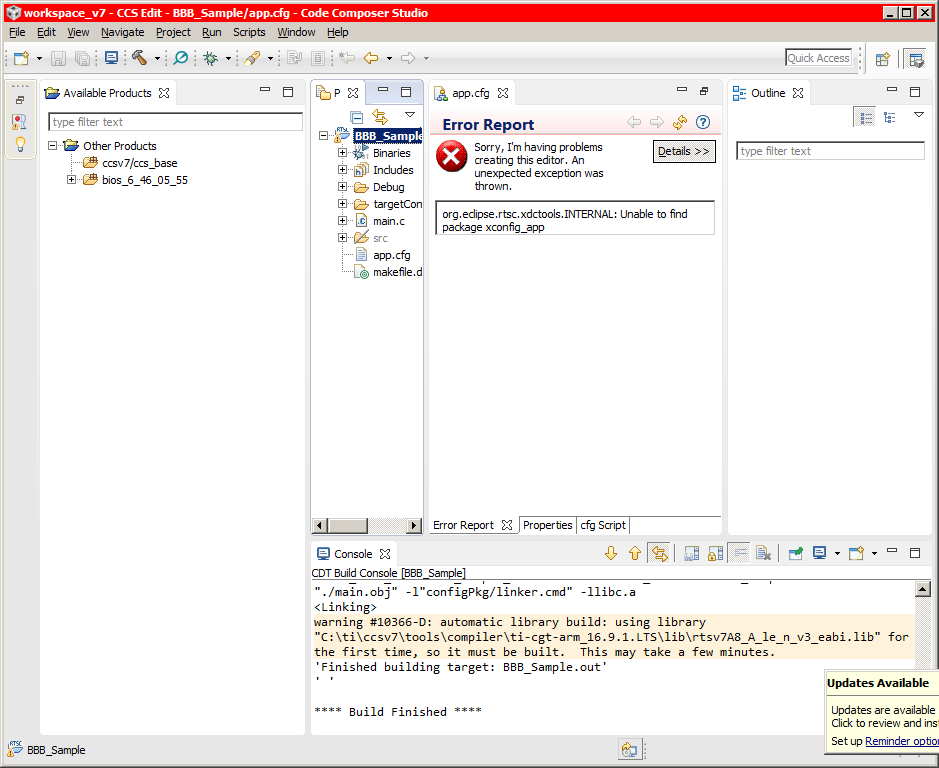This screenshot has height=768, width=939.
Task: Toggle Outline flat list view icon
Action: 865,117
